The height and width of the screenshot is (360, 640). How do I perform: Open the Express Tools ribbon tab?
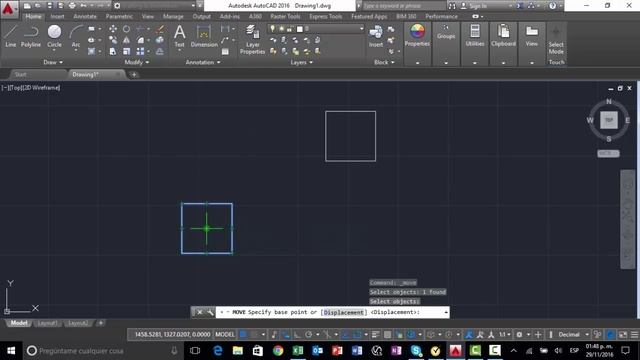click(325, 16)
